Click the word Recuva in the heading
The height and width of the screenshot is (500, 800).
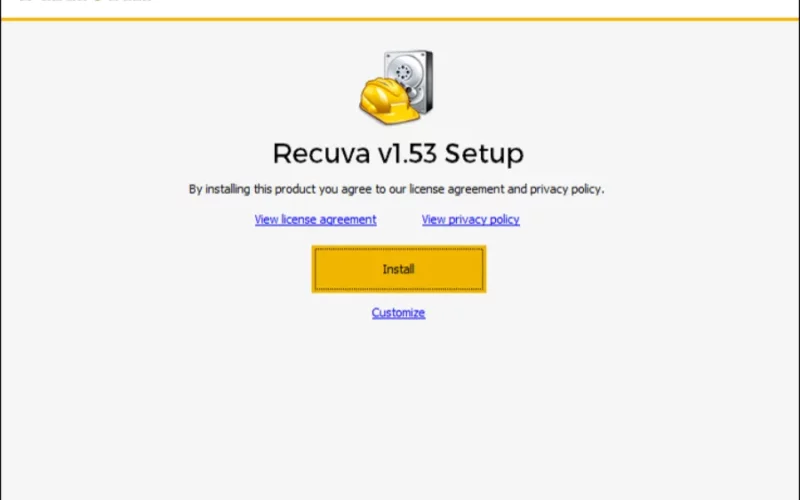[x=321, y=153]
